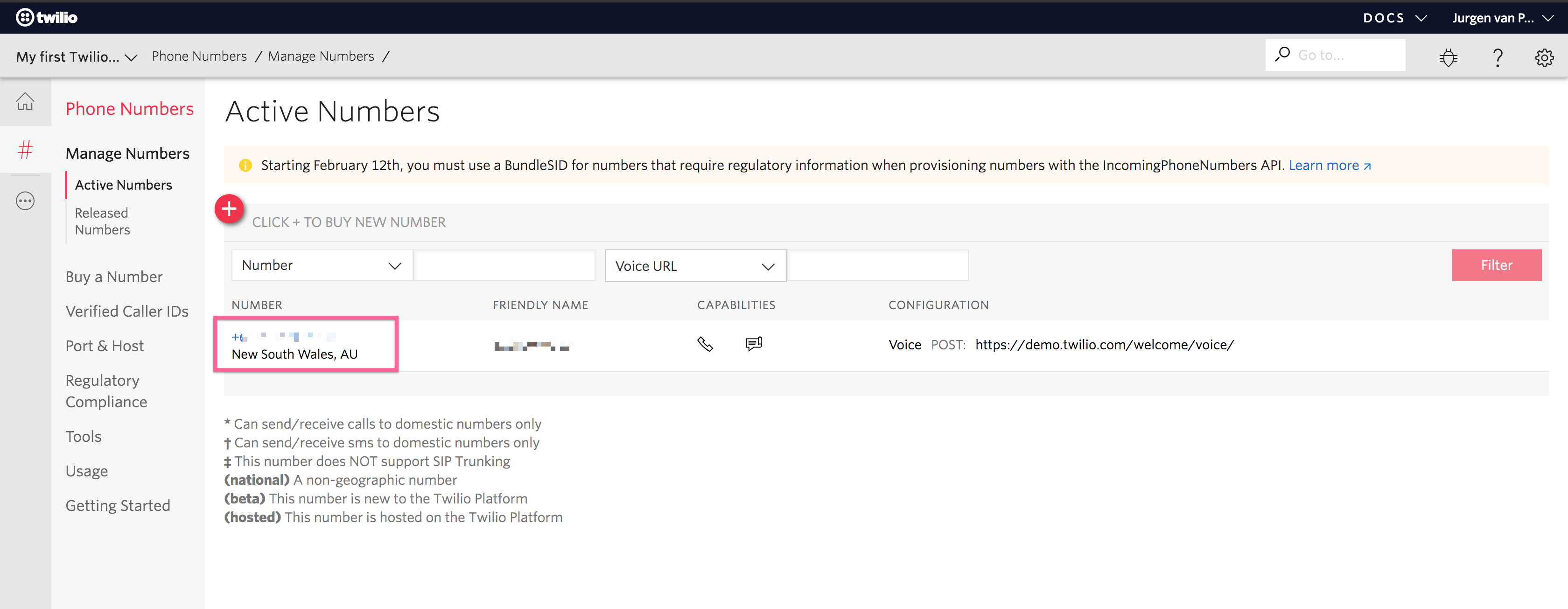The width and height of the screenshot is (1568, 609).
Task: Click the FRIENDLY NAME column header
Action: (540, 304)
